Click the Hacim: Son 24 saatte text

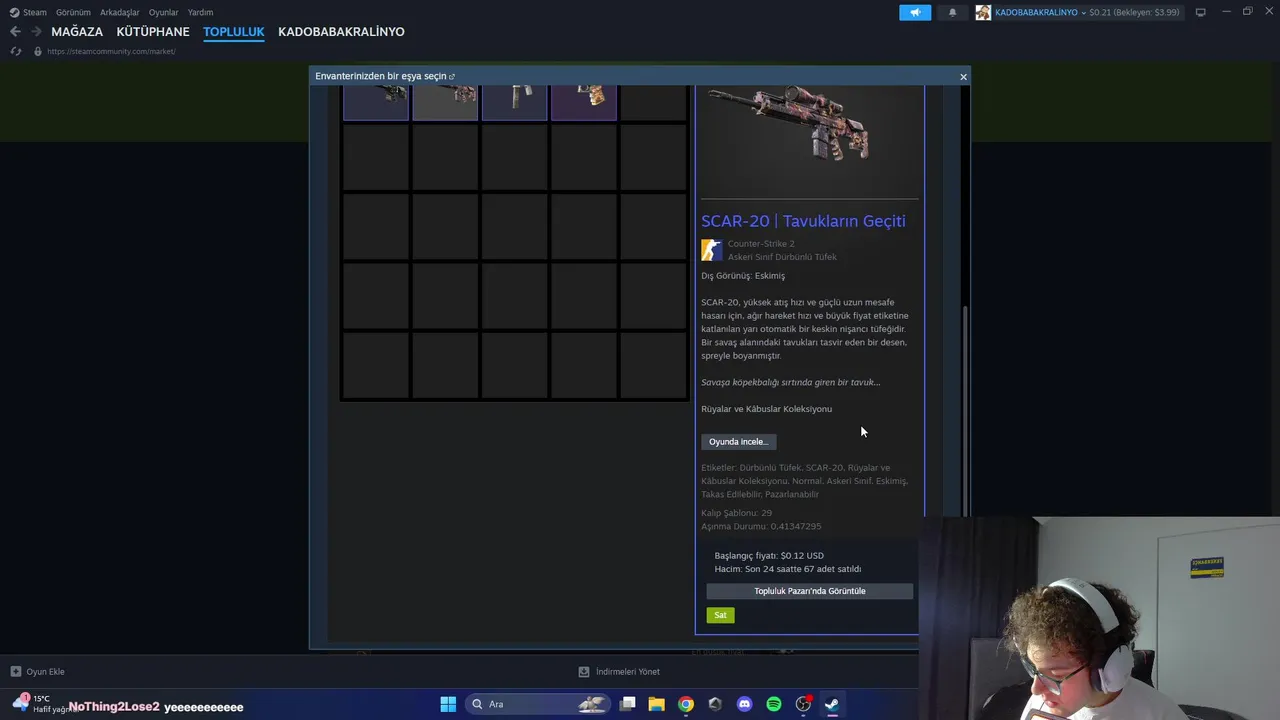[x=788, y=569]
